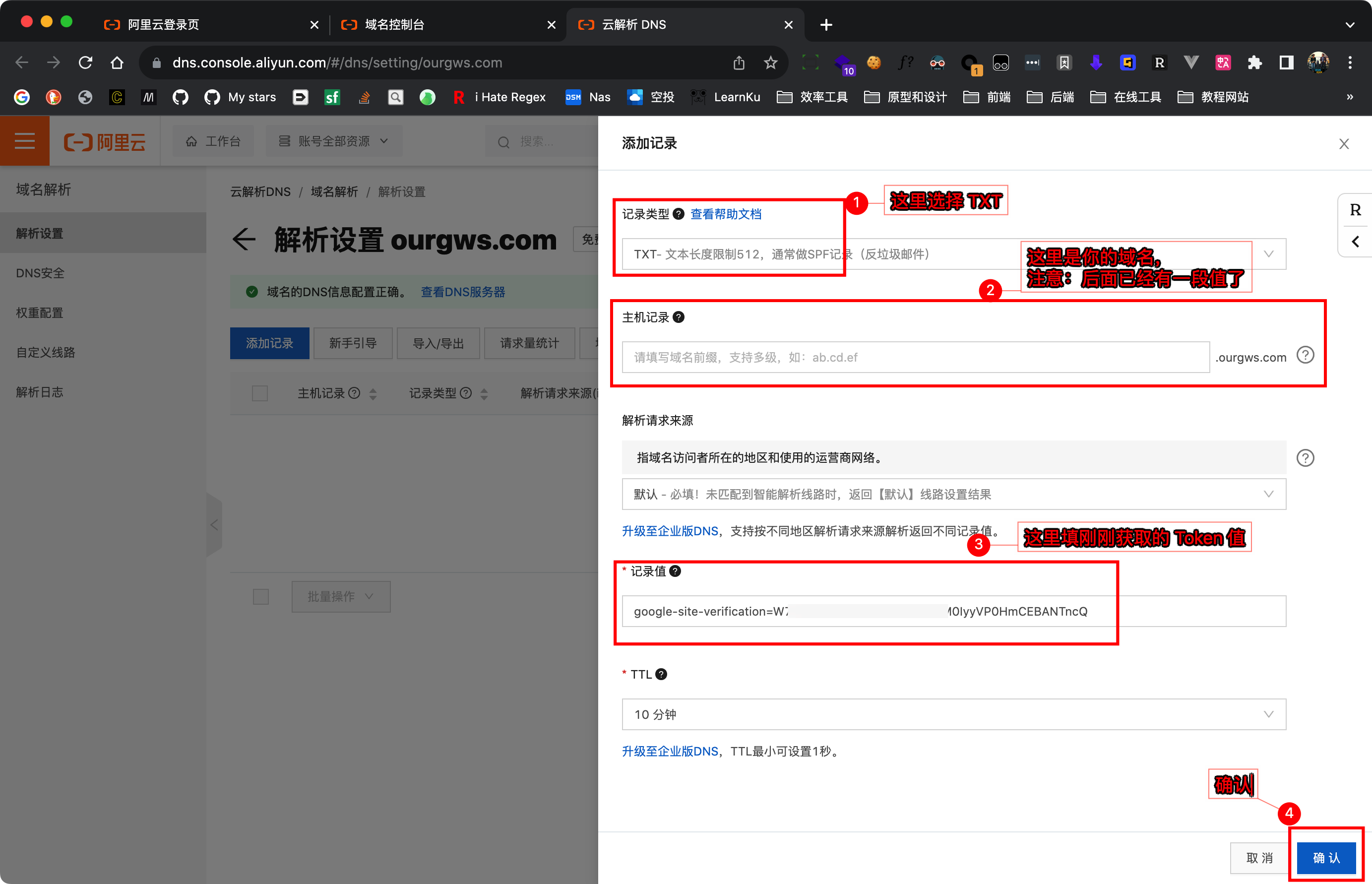Toggle the select-all checkbox in table header
Viewport: 1372px width, 884px height.
260,393
